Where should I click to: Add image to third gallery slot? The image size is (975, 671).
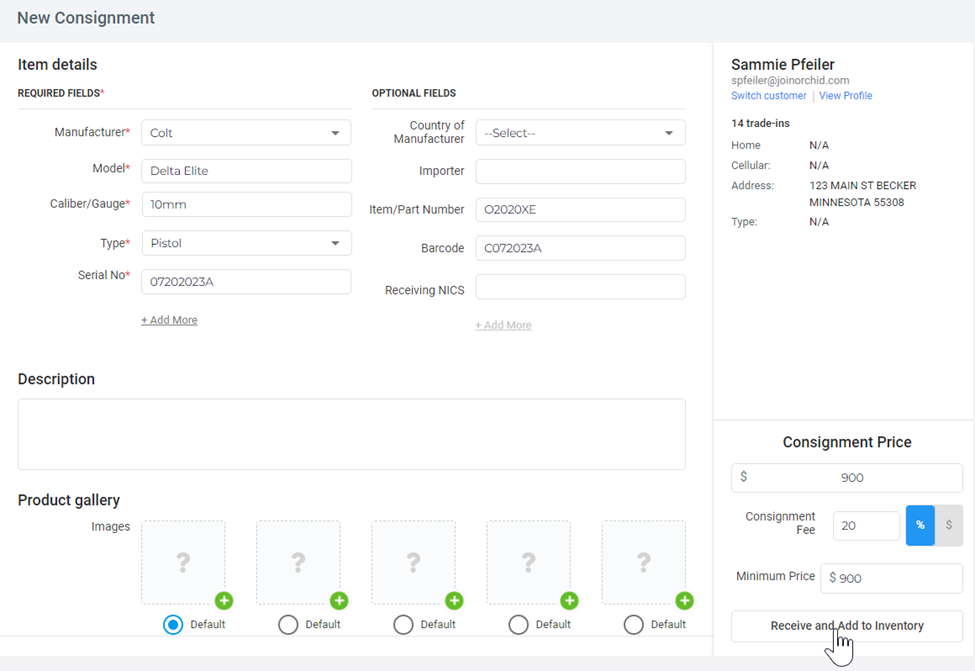455,601
